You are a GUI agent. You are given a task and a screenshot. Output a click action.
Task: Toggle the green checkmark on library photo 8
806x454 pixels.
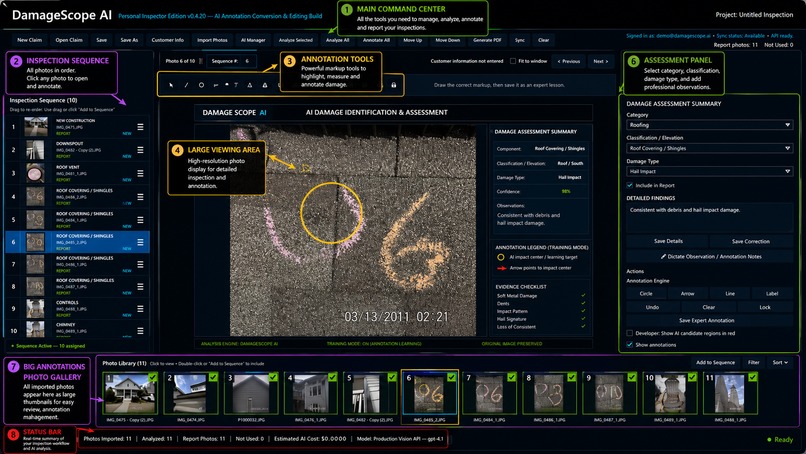(572, 377)
